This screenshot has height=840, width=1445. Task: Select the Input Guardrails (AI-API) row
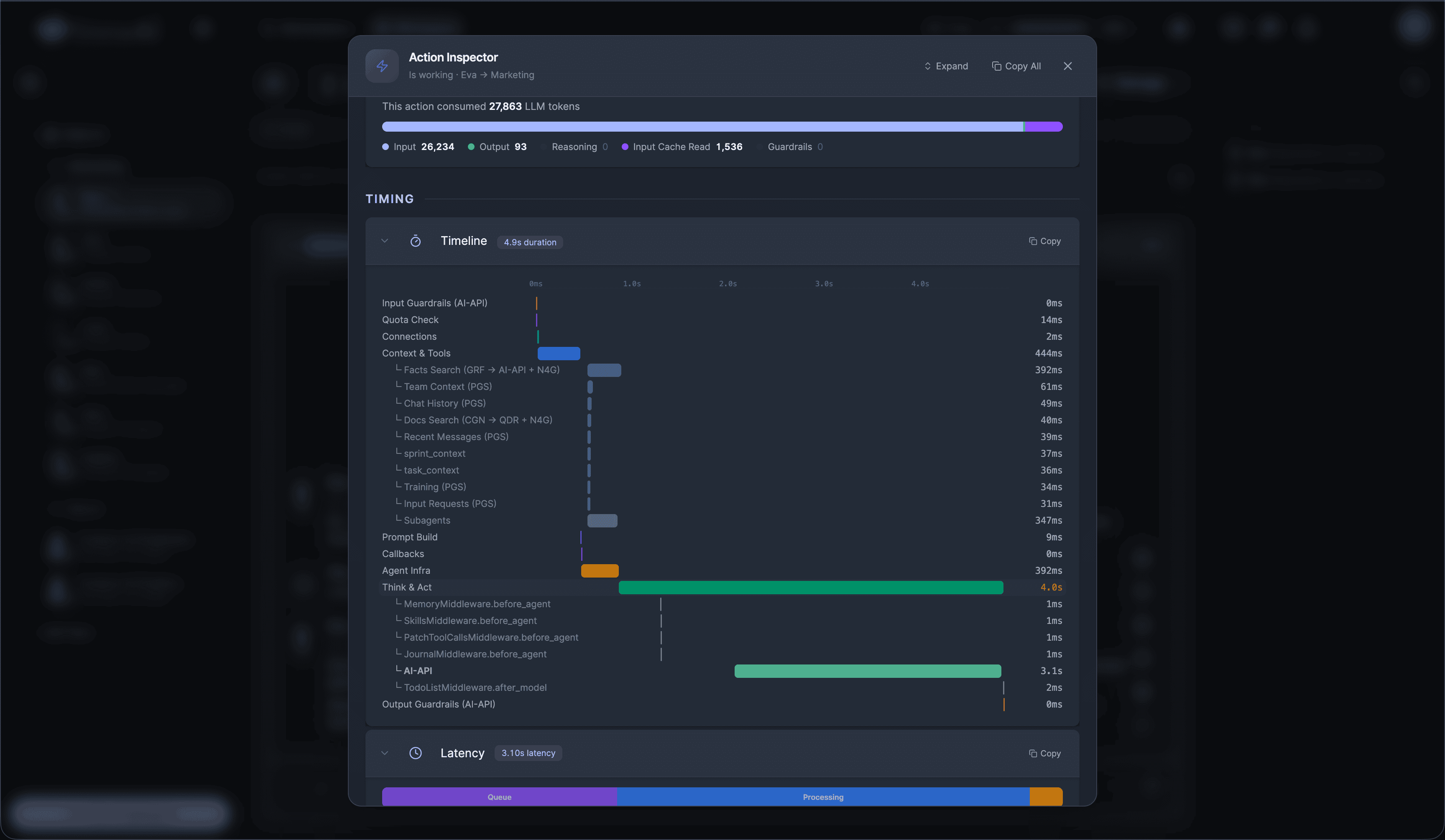[722, 303]
